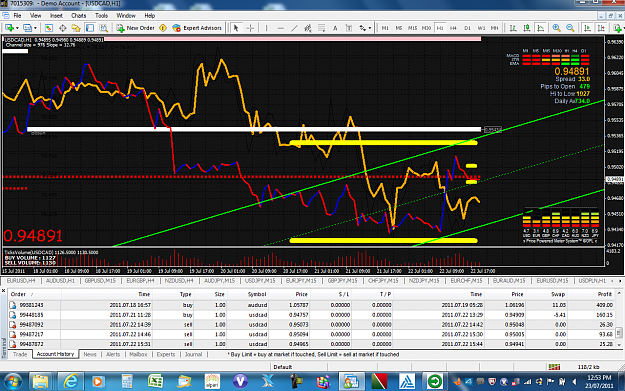Switch chart to H4 timeframe

453,28
